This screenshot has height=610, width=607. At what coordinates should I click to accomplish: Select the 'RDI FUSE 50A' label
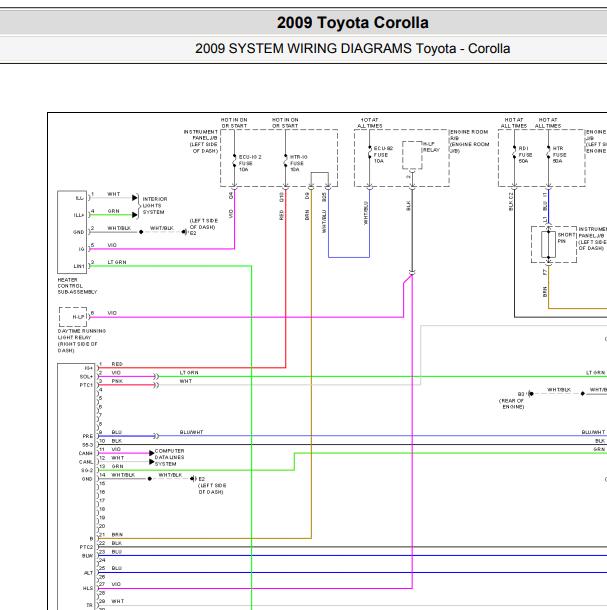click(x=525, y=155)
